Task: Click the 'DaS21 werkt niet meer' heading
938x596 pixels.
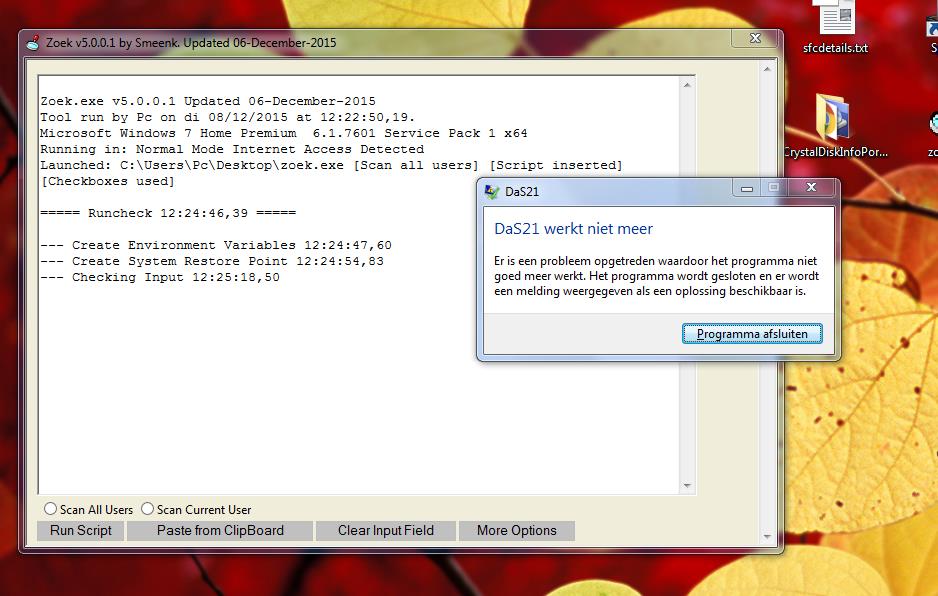Action: coord(573,229)
